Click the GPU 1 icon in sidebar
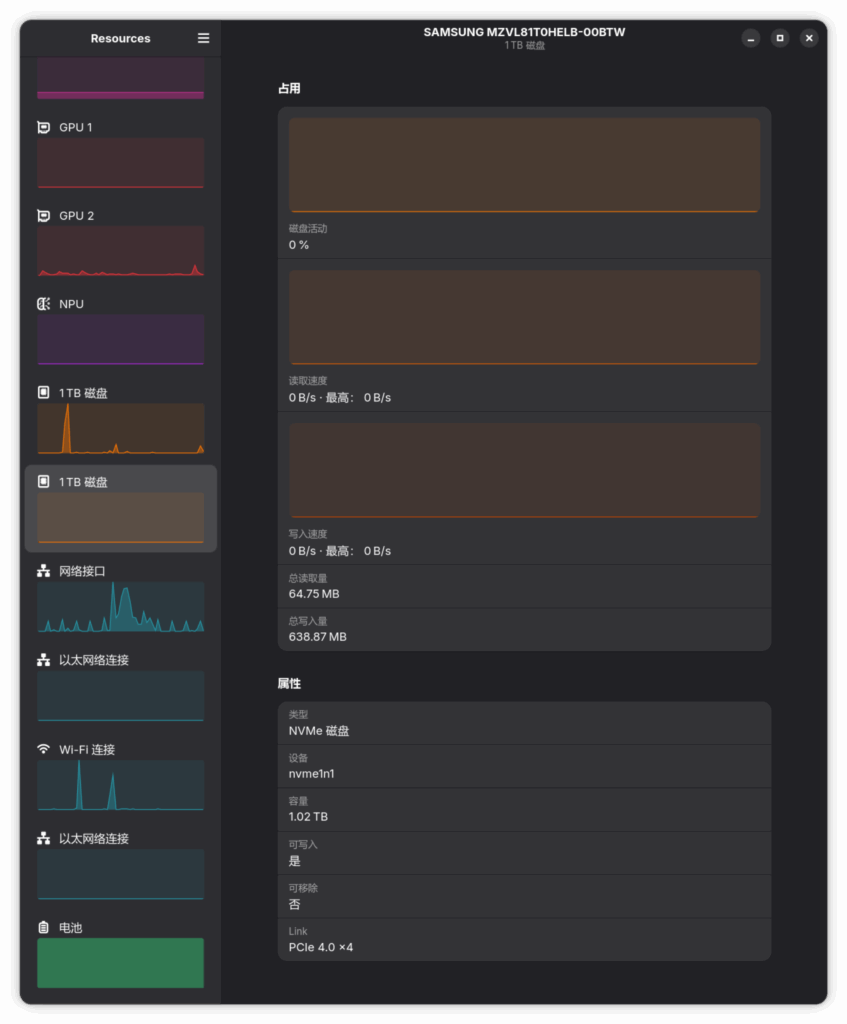This screenshot has width=847, height=1024. point(43,127)
